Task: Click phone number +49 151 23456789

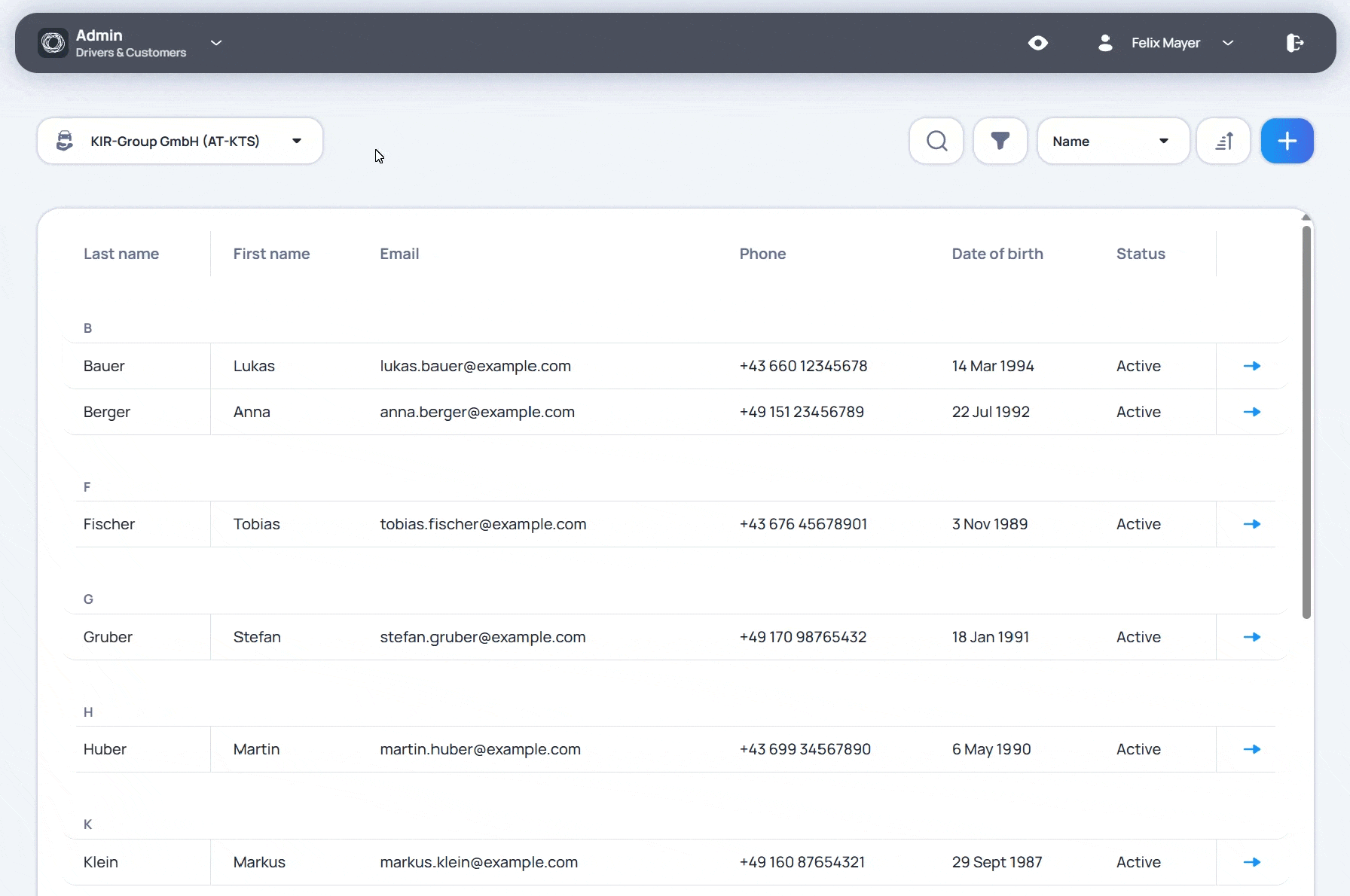Action: click(x=802, y=412)
